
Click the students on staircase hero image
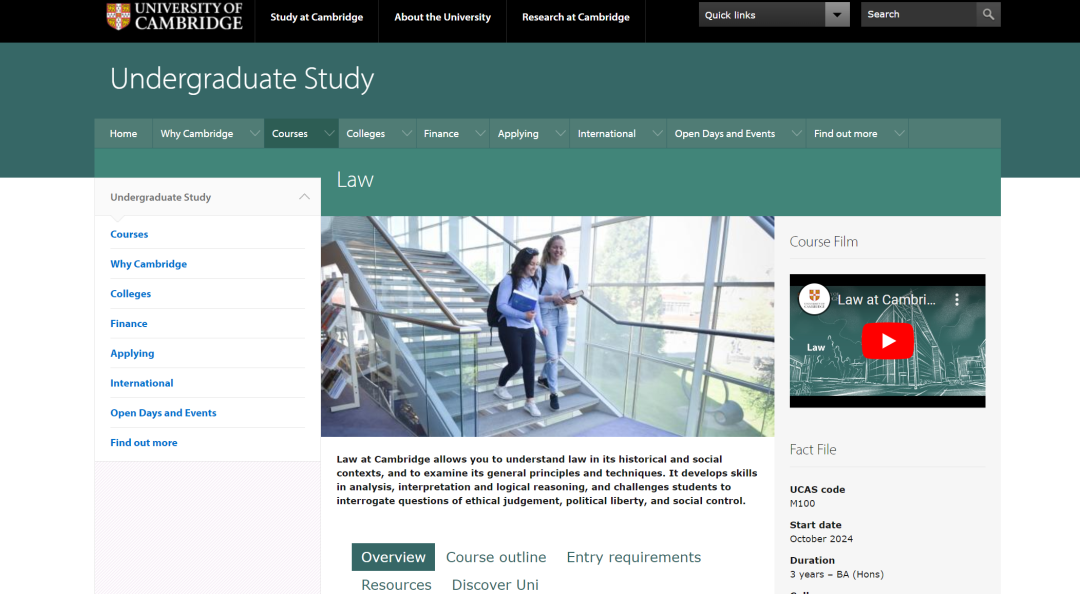coord(548,327)
